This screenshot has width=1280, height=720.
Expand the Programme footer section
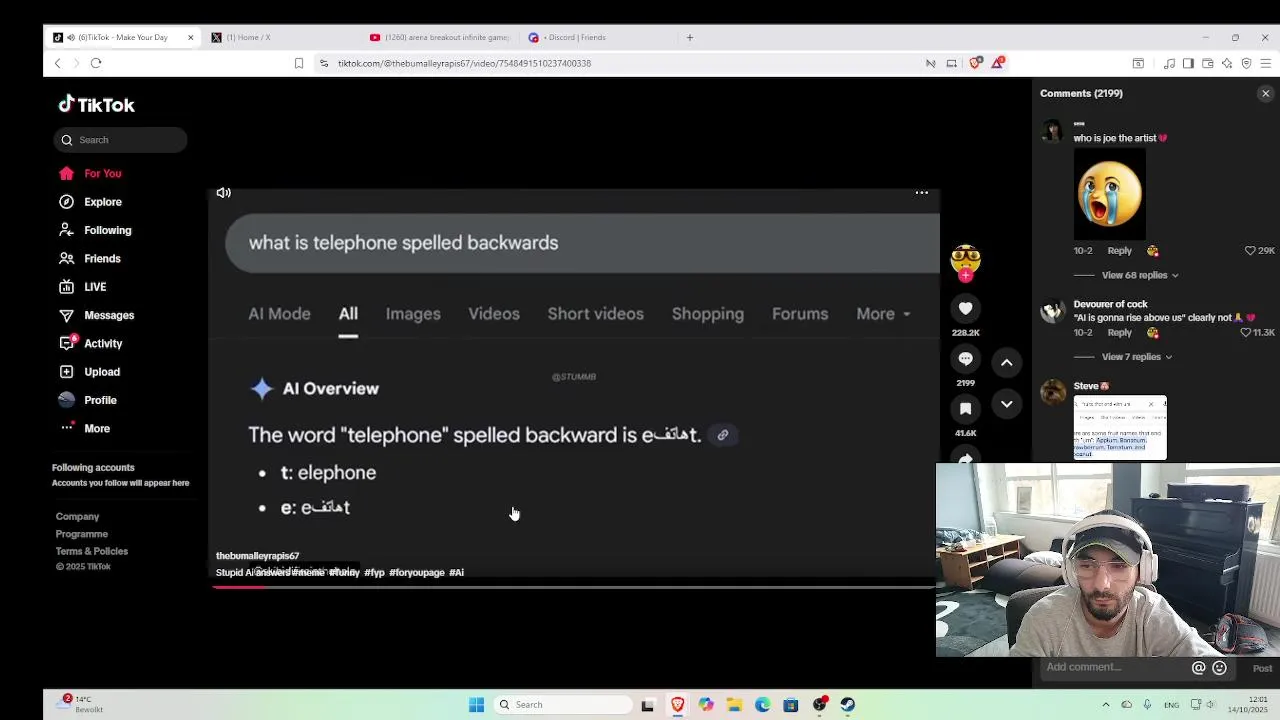click(81, 534)
